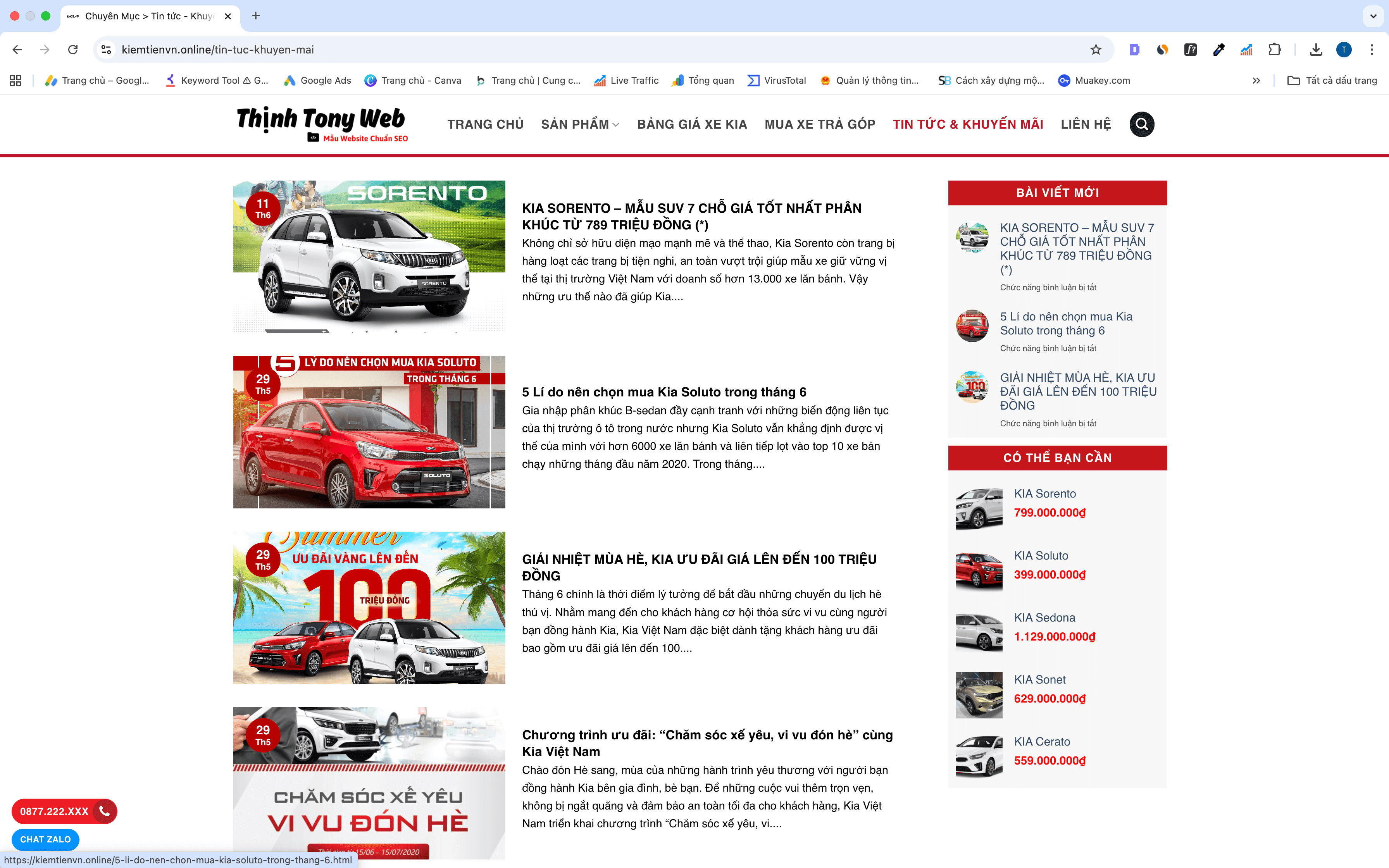Click KIA Sonet product link in sidebar
The width and height of the screenshot is (1389, 868).
click(x=1039, y=680)
